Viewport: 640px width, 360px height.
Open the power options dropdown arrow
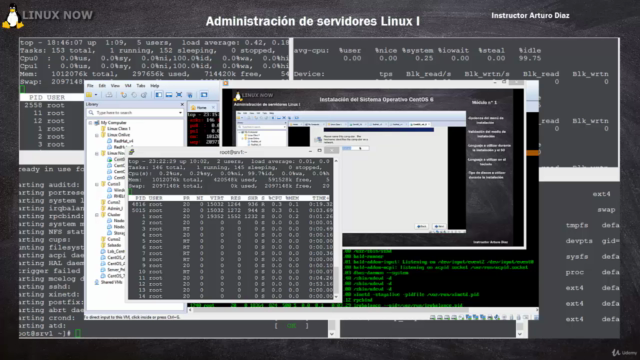point(96,95)
